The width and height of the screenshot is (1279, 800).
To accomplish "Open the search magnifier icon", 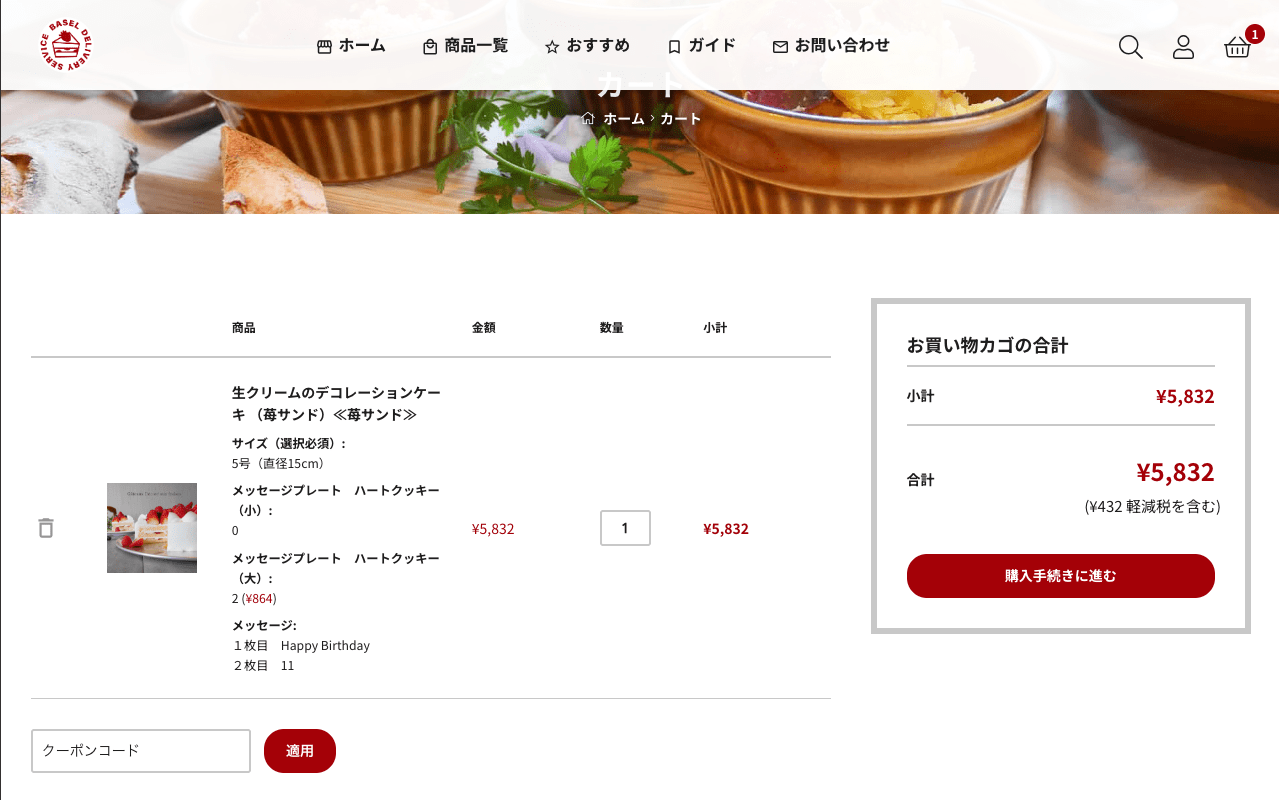I will [x=1130, y=47].
